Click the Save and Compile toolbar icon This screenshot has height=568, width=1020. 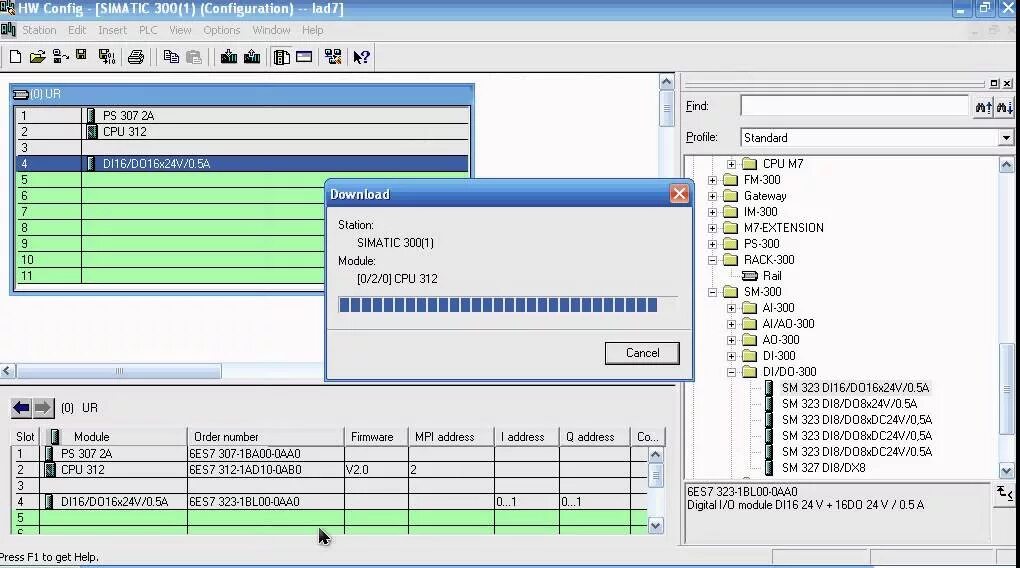coord(107,57)
